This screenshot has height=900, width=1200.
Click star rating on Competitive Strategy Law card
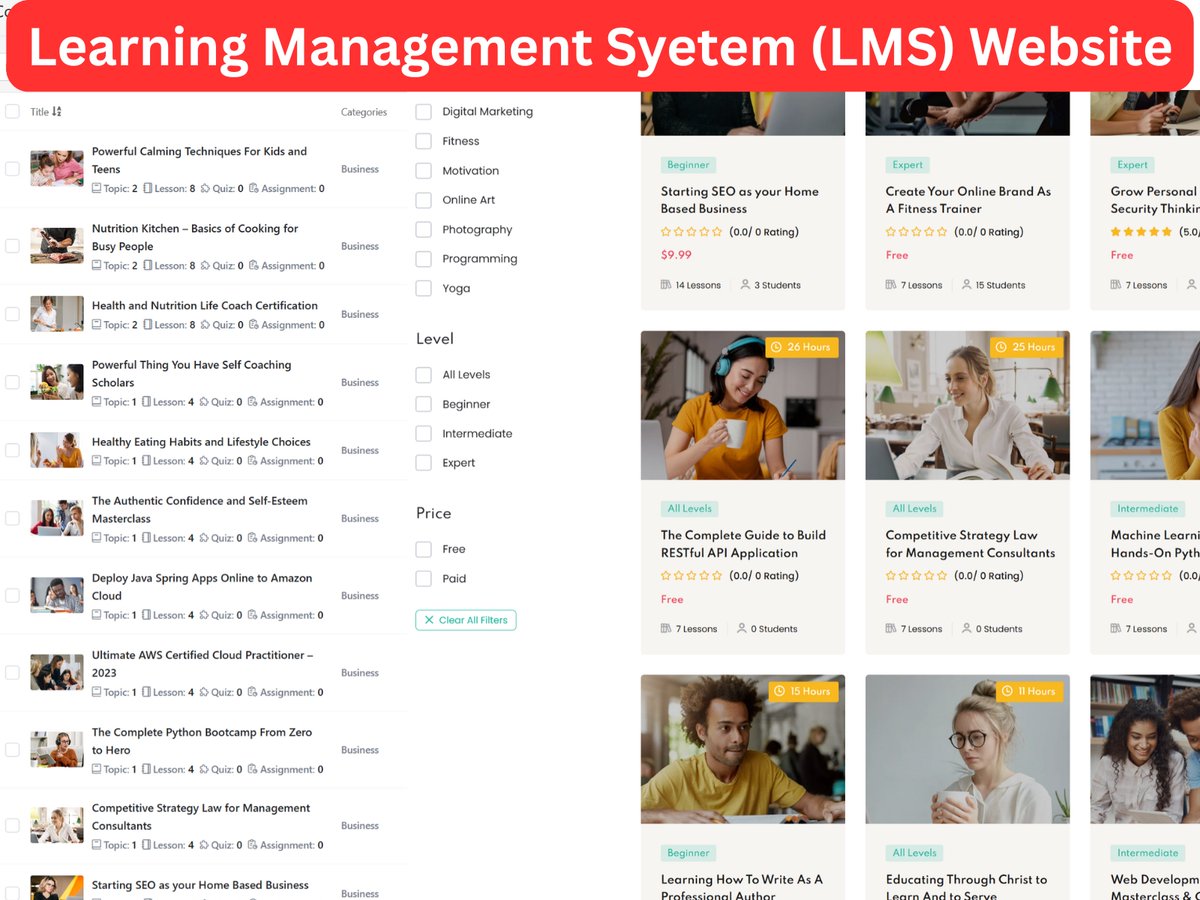pyautogui.click(x=916, y=576)
